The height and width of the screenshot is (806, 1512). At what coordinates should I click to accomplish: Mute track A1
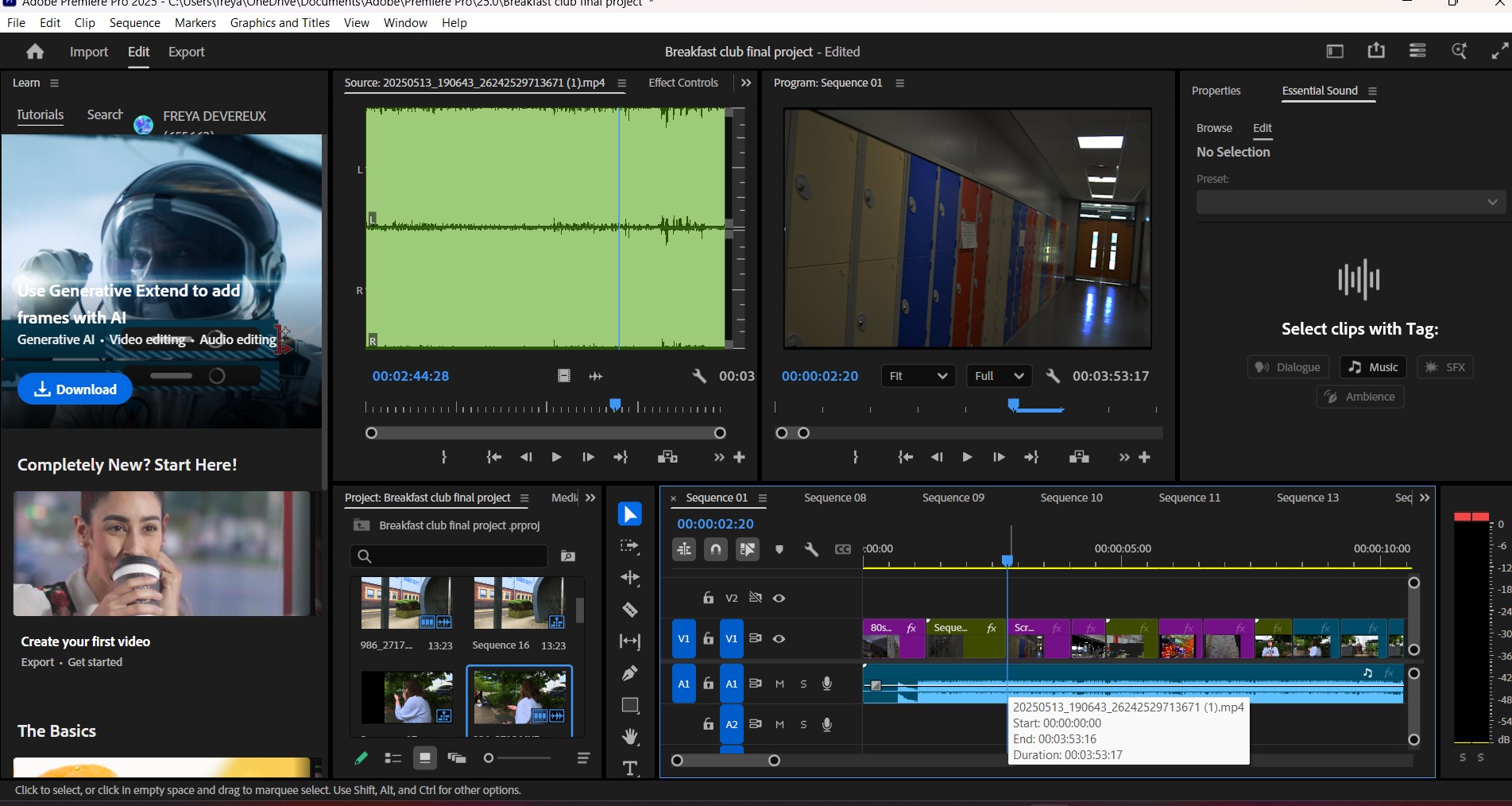[x=779, y=684]
